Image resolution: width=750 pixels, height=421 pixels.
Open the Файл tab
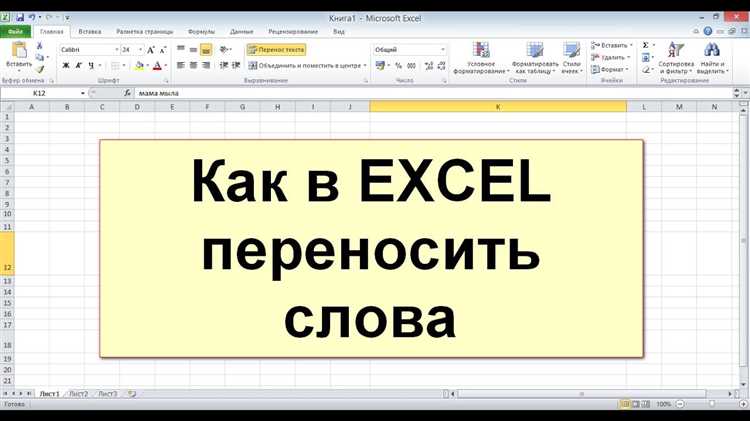click(15, 32)
